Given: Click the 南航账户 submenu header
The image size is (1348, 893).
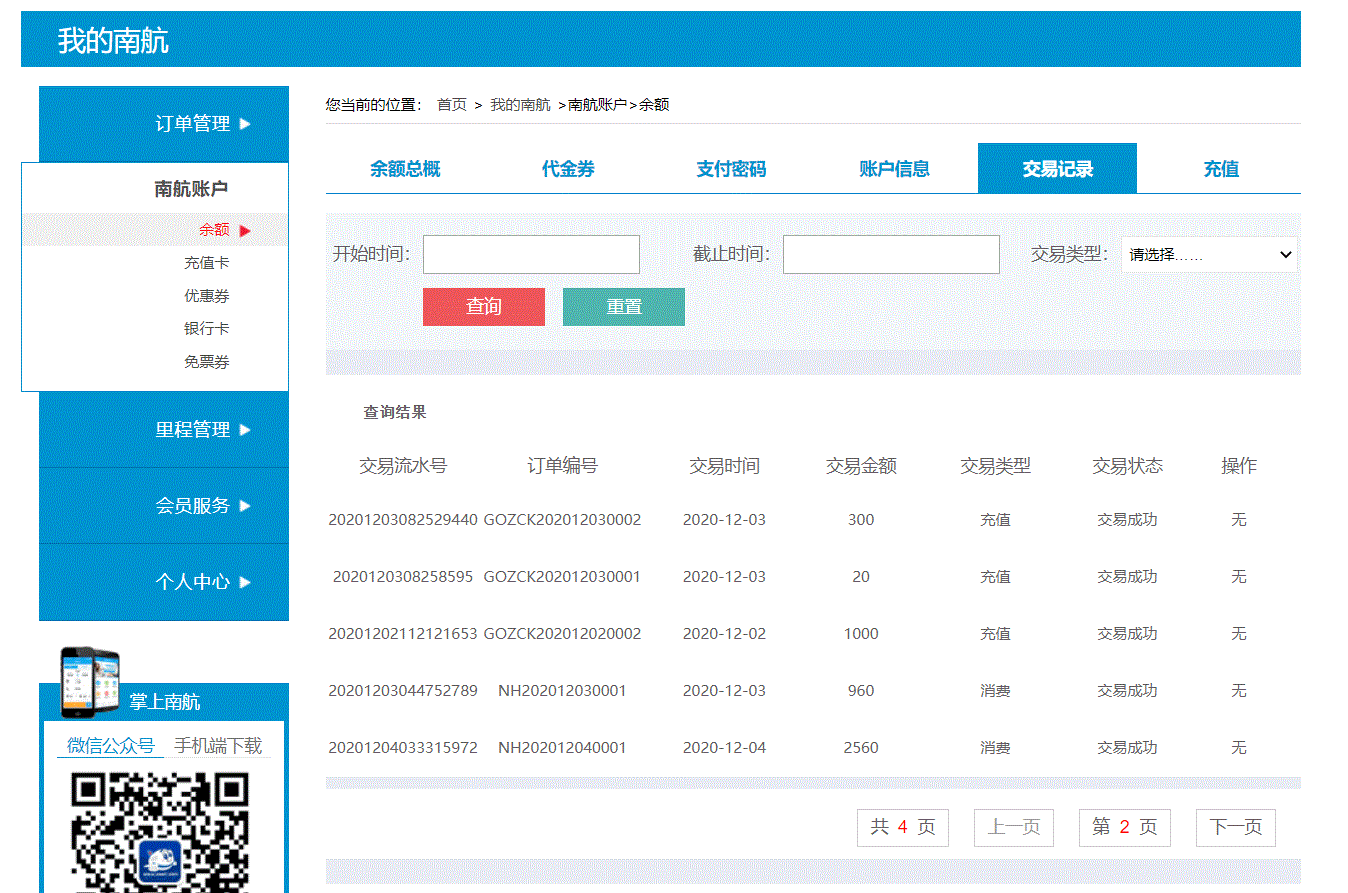Looking at the screenshot, I should coord(191,189).
